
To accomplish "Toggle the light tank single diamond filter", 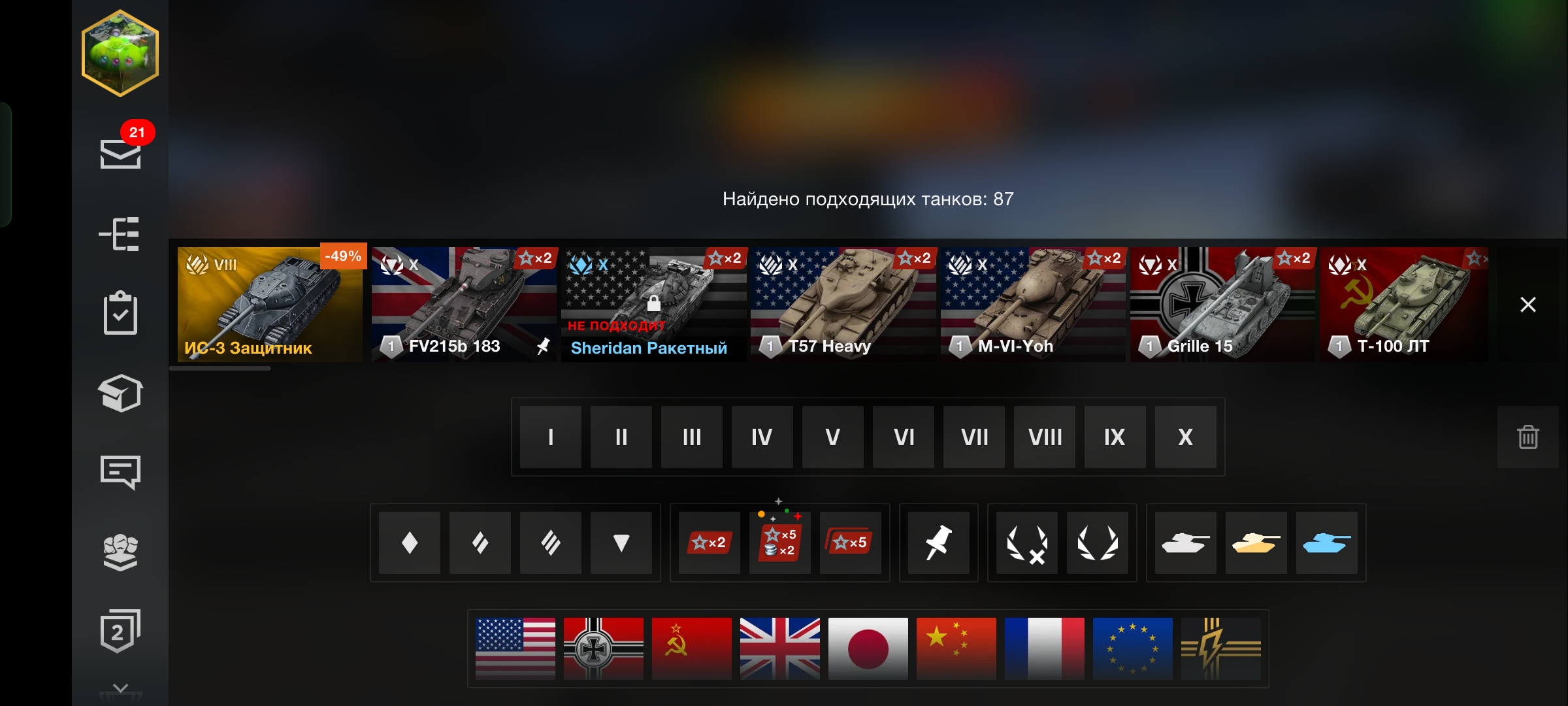I will (410, 543).
